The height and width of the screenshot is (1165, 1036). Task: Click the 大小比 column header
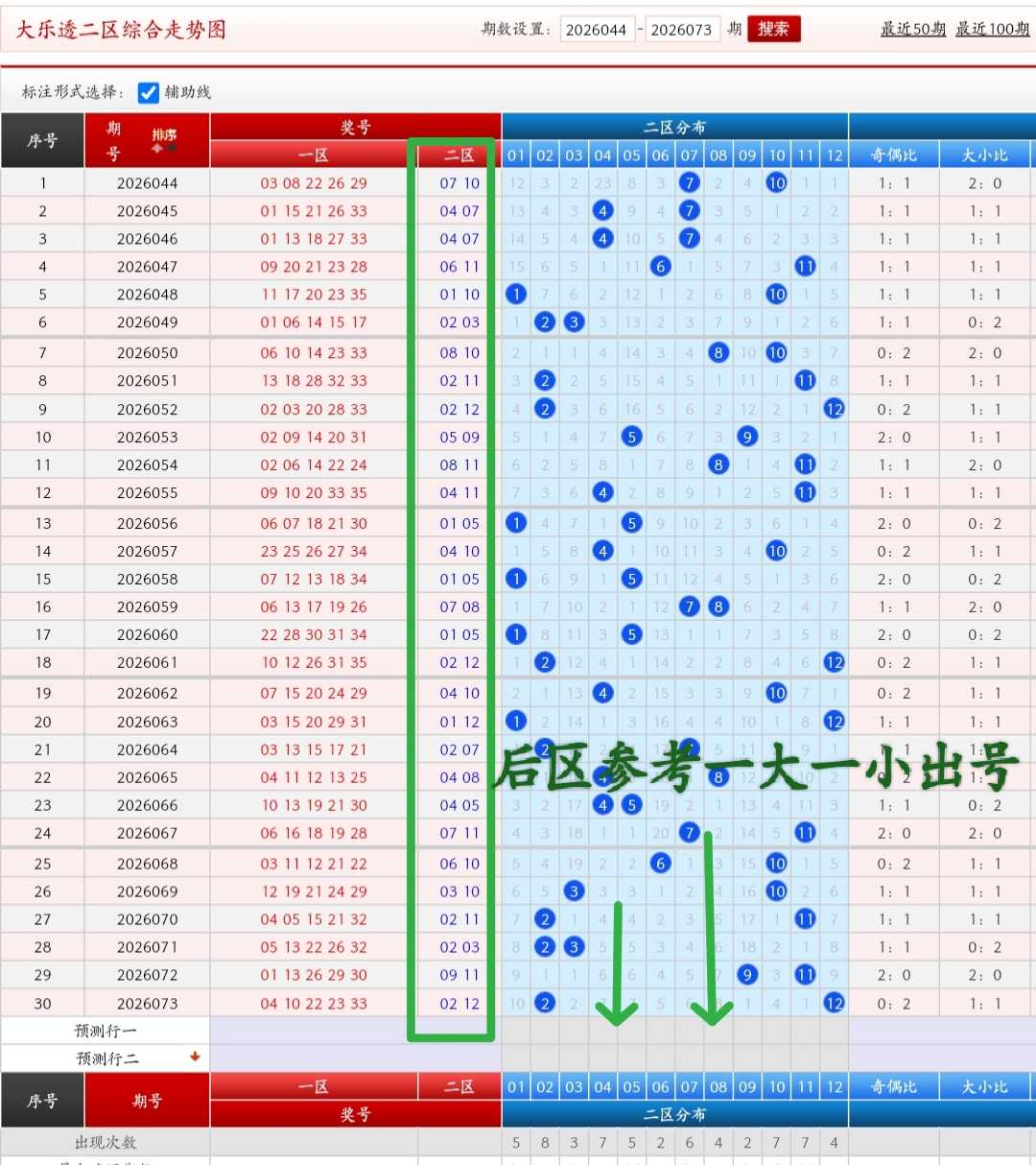(x=985, y=155)
